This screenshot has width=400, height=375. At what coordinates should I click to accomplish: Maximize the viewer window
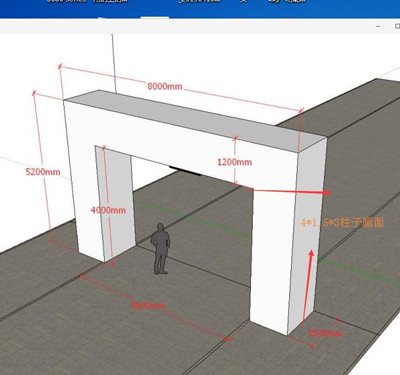tap(397, 26)
